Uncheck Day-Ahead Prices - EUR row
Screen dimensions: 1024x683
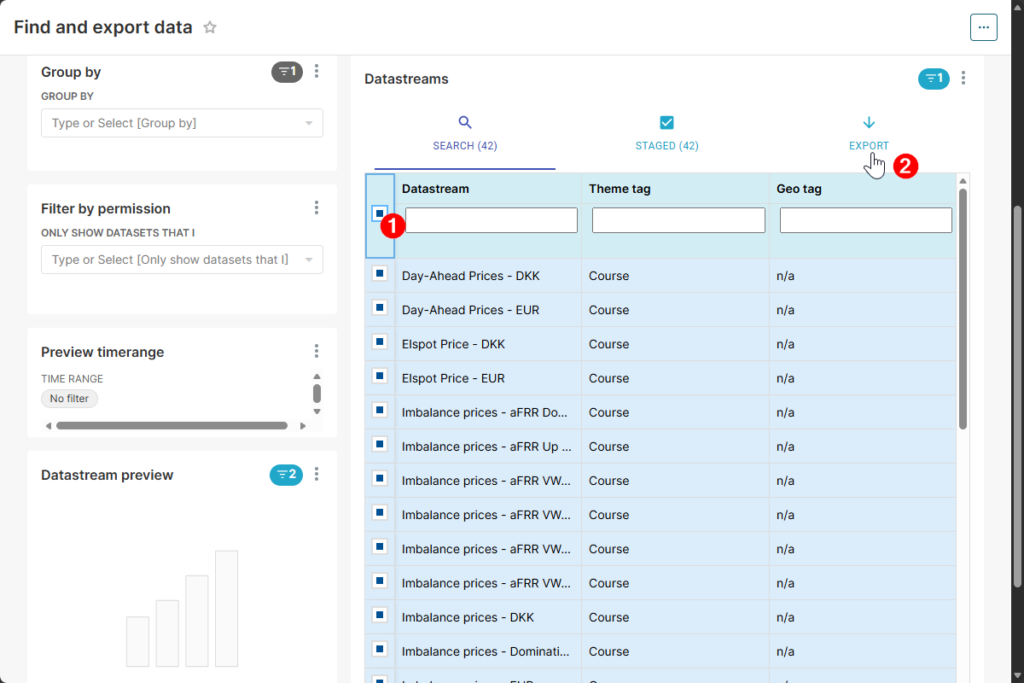click(379, 308)
